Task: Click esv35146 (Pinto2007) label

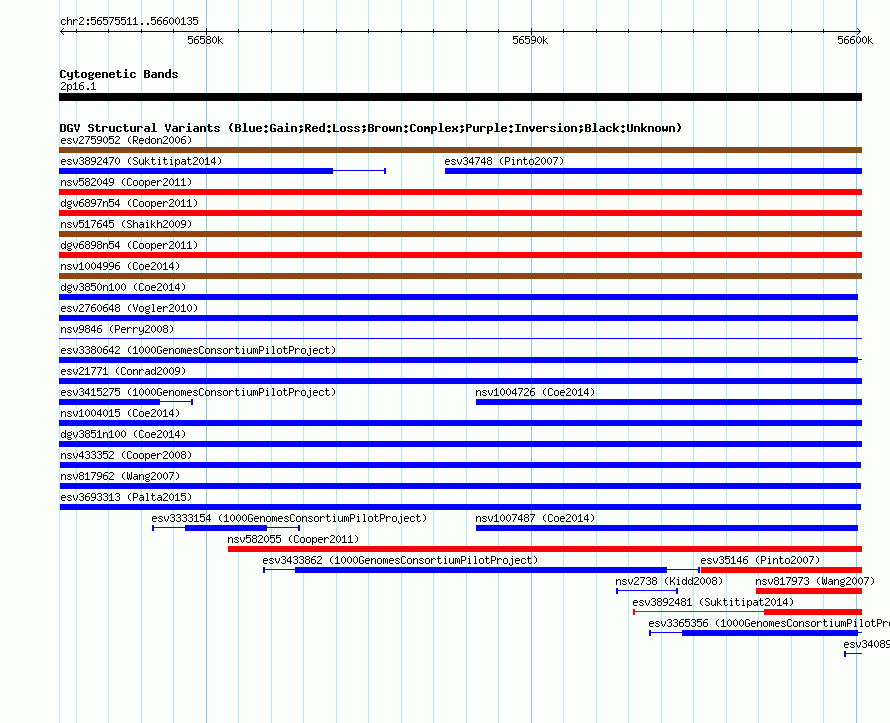Action: [x=760, y=560]
